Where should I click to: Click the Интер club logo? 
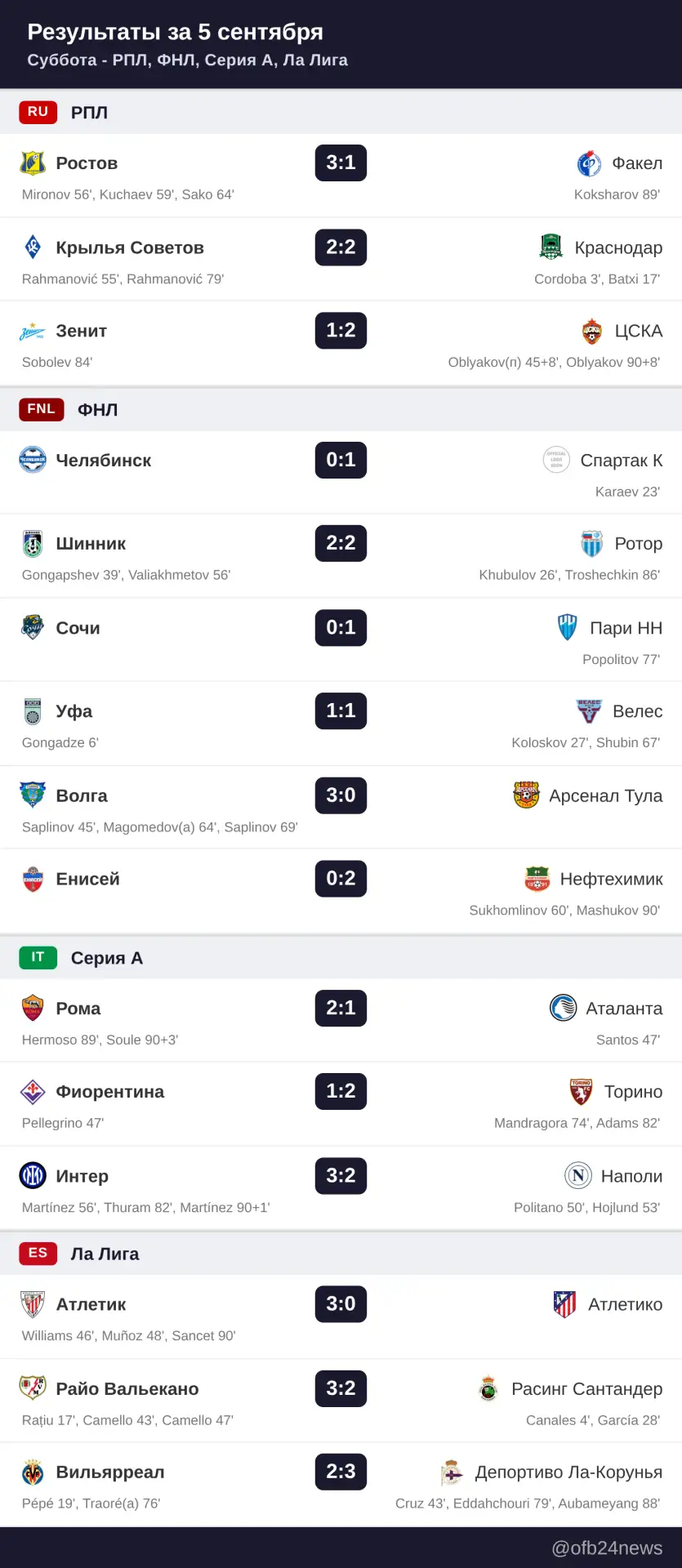point(33,1176)
